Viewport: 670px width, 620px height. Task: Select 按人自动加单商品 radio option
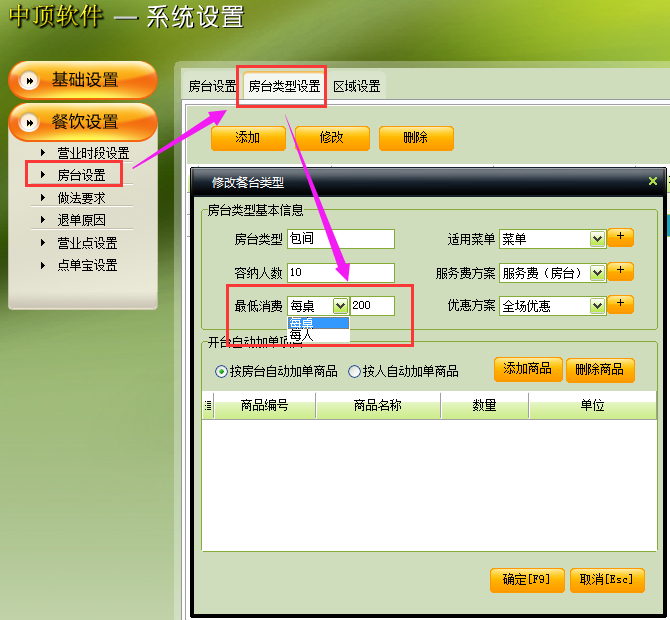354,372
